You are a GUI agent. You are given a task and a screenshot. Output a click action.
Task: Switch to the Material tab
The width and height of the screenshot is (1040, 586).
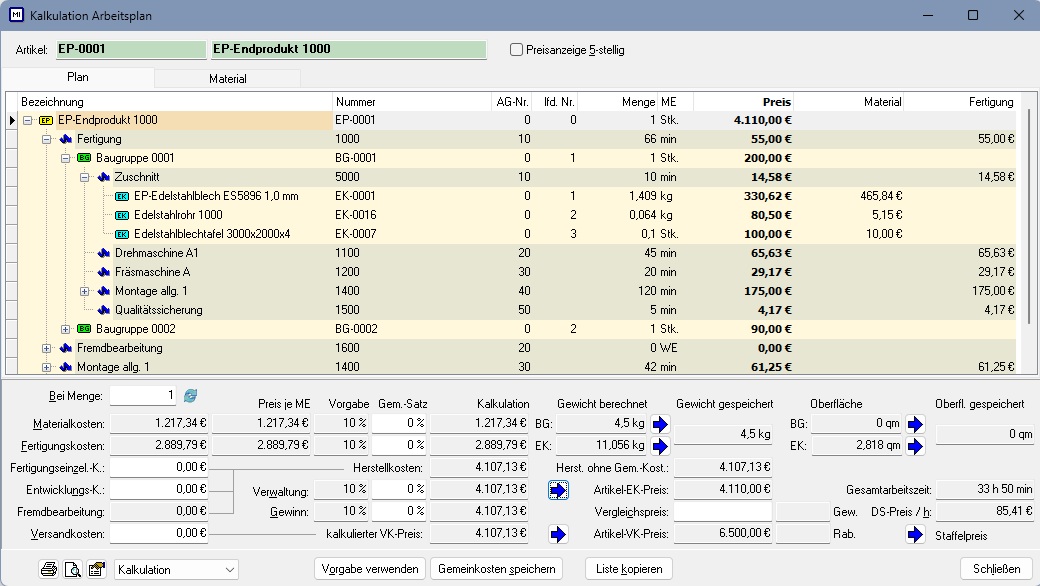(x=227, y=78)
